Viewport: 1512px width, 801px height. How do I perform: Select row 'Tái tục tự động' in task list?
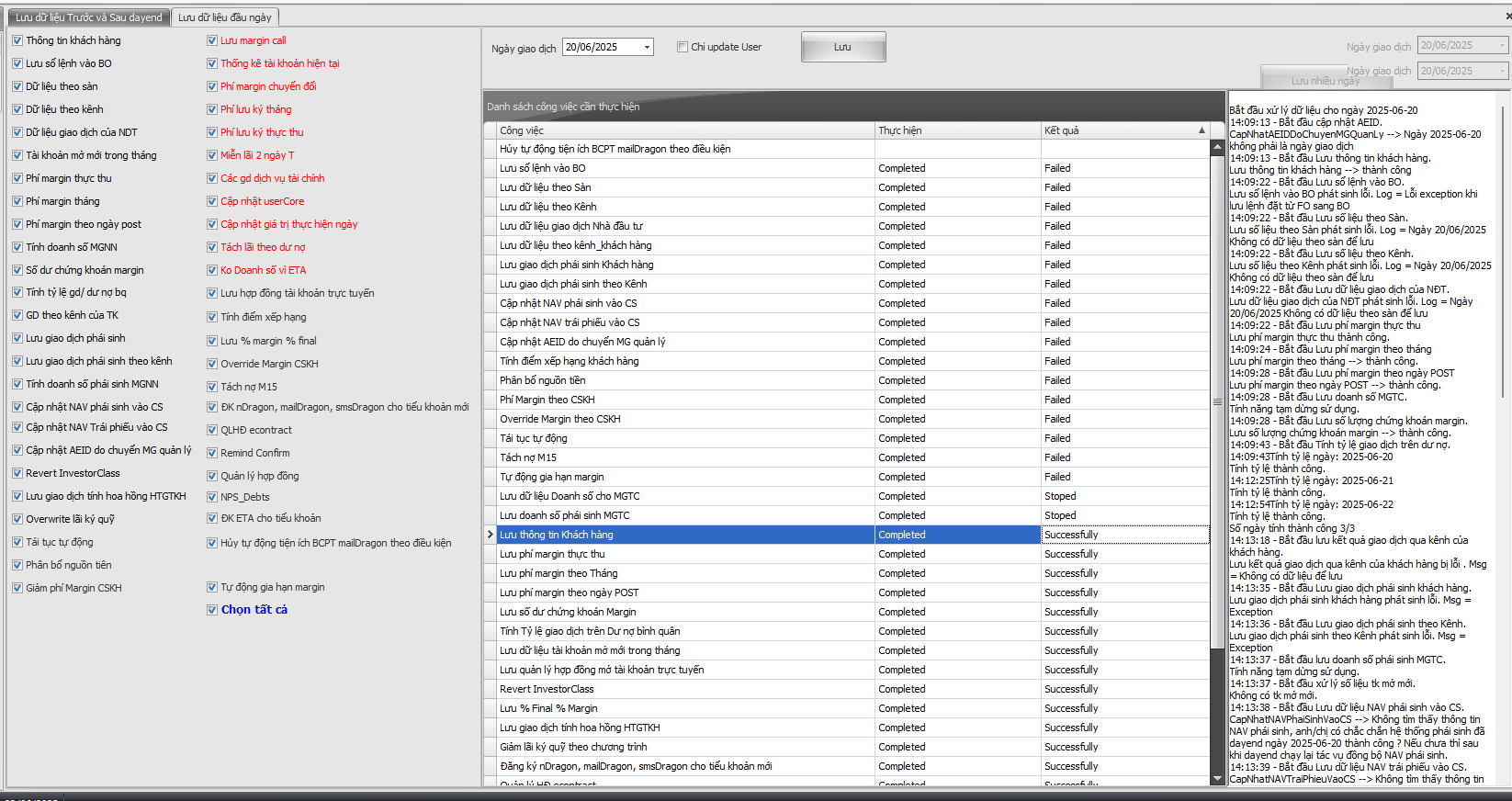[x=846, y=438]
